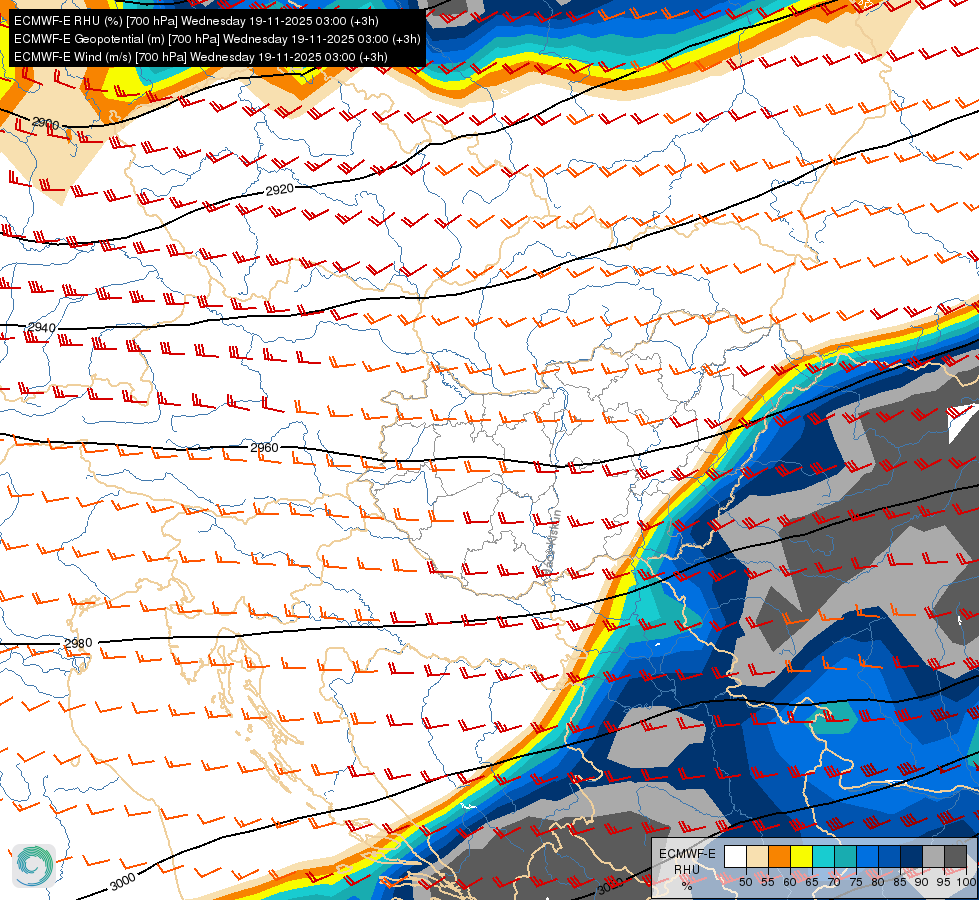Image resolution: width=979 pixels, height=900 pixels.
Task: Click the swirl logo icon
Action: click(34, 865)
